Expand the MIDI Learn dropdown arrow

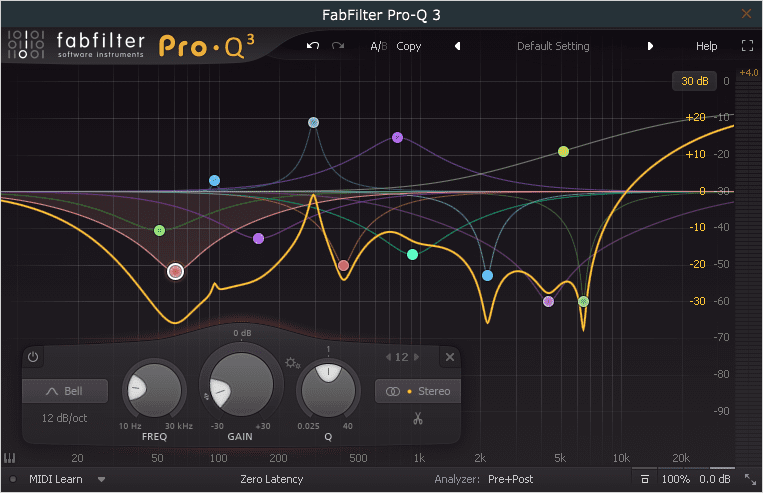[101, 480]
